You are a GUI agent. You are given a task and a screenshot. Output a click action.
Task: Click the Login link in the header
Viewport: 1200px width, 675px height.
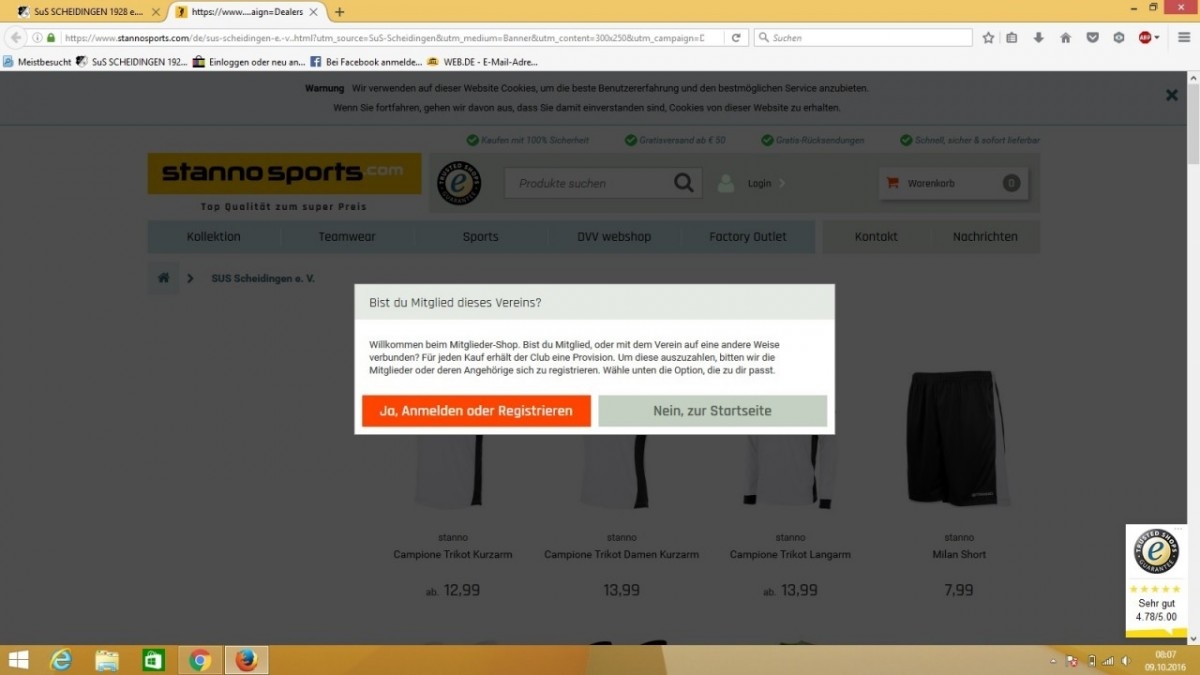[x=759, y=184]
